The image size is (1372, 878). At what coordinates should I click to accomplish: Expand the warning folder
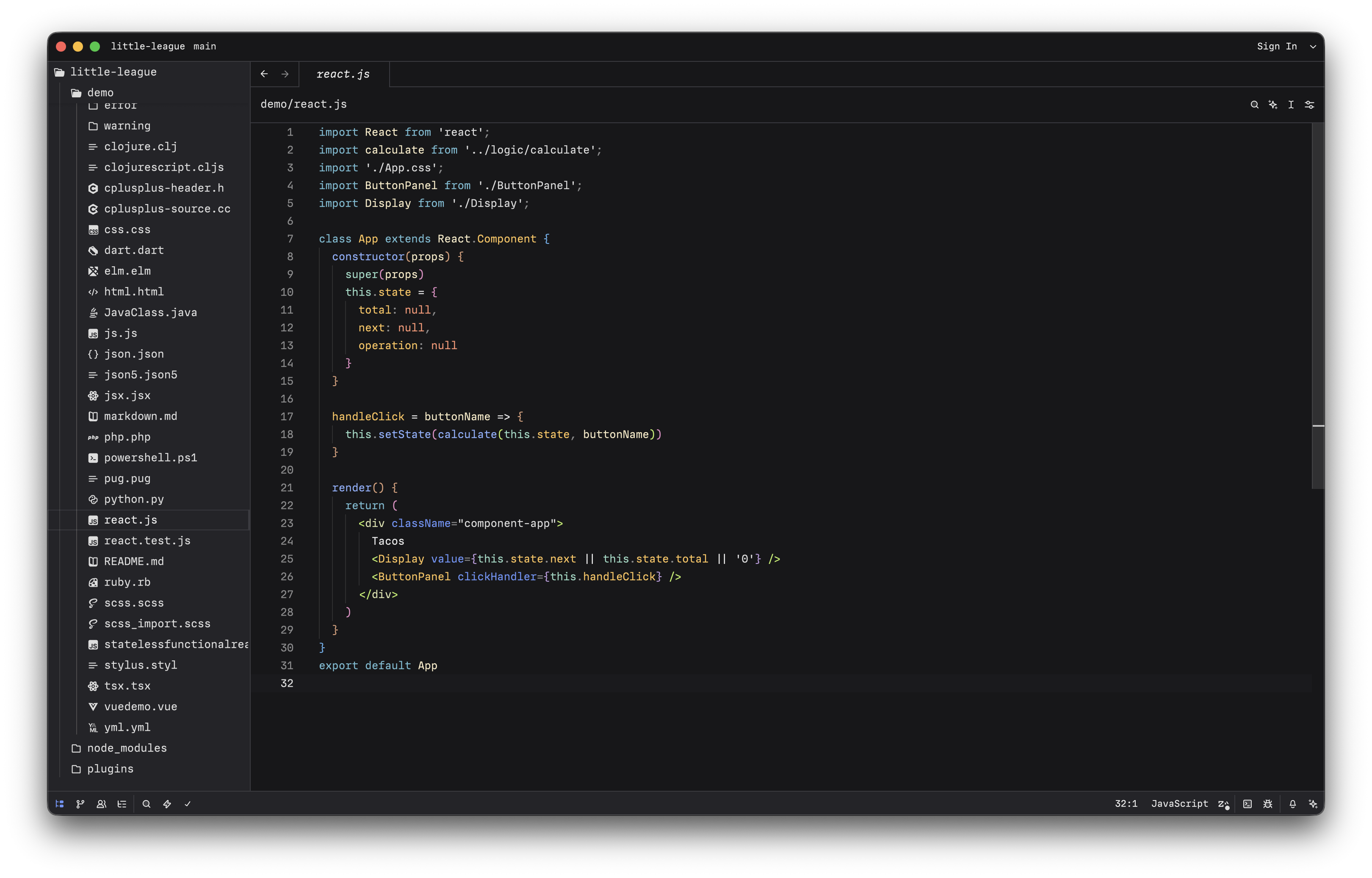[149, 125]
